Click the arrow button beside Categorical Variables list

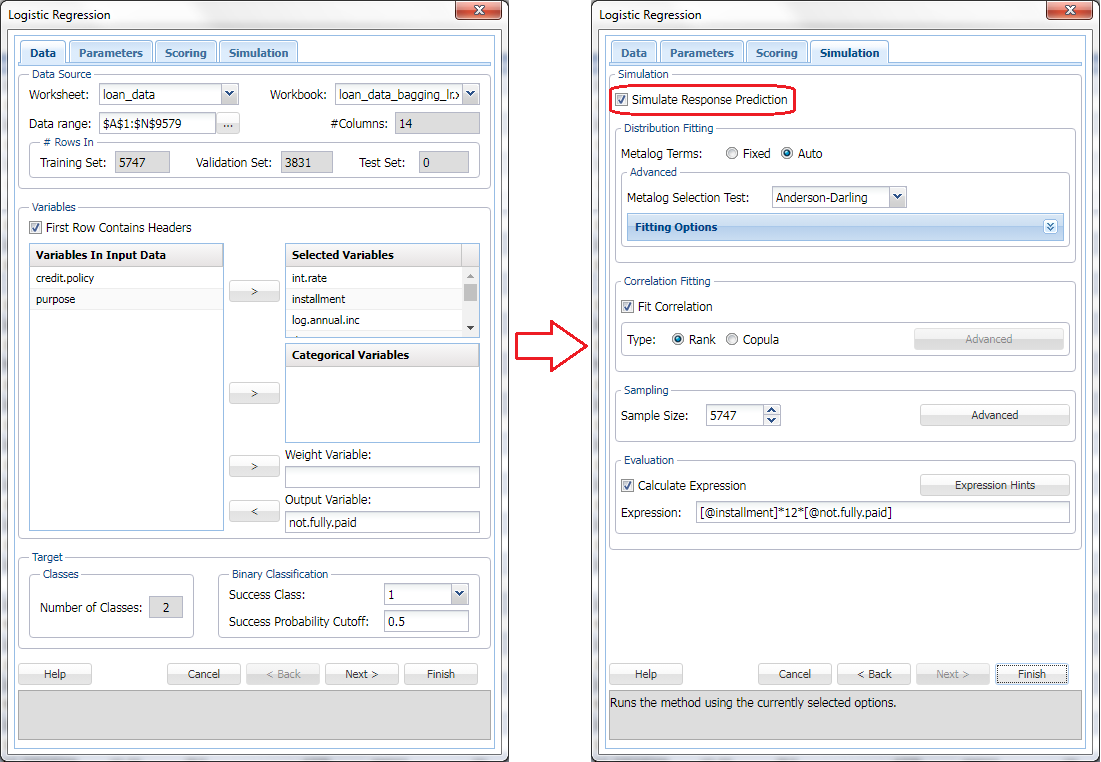[254, 394]
